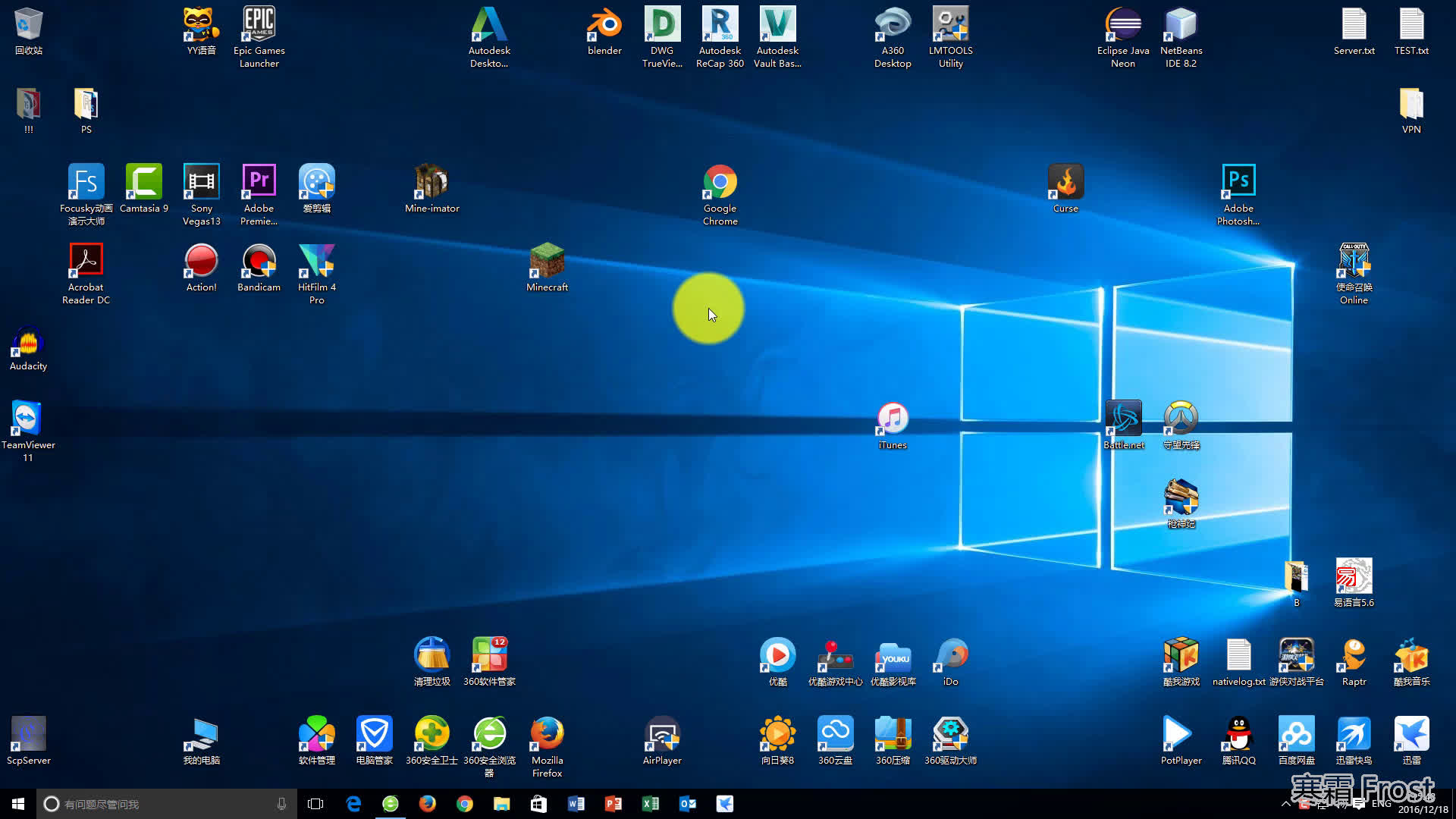Screen dimensions: 1456x819
Task: Select Eclipse Java Neon icon
Action: pyautogui.click(x=1123, y=37)
